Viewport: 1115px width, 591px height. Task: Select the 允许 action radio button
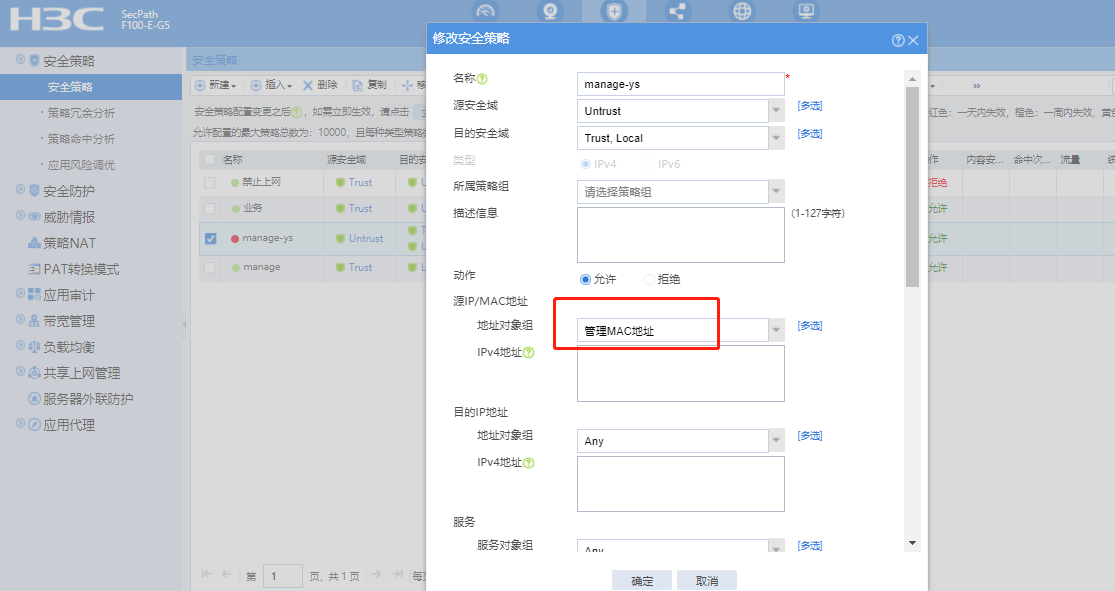585,279
